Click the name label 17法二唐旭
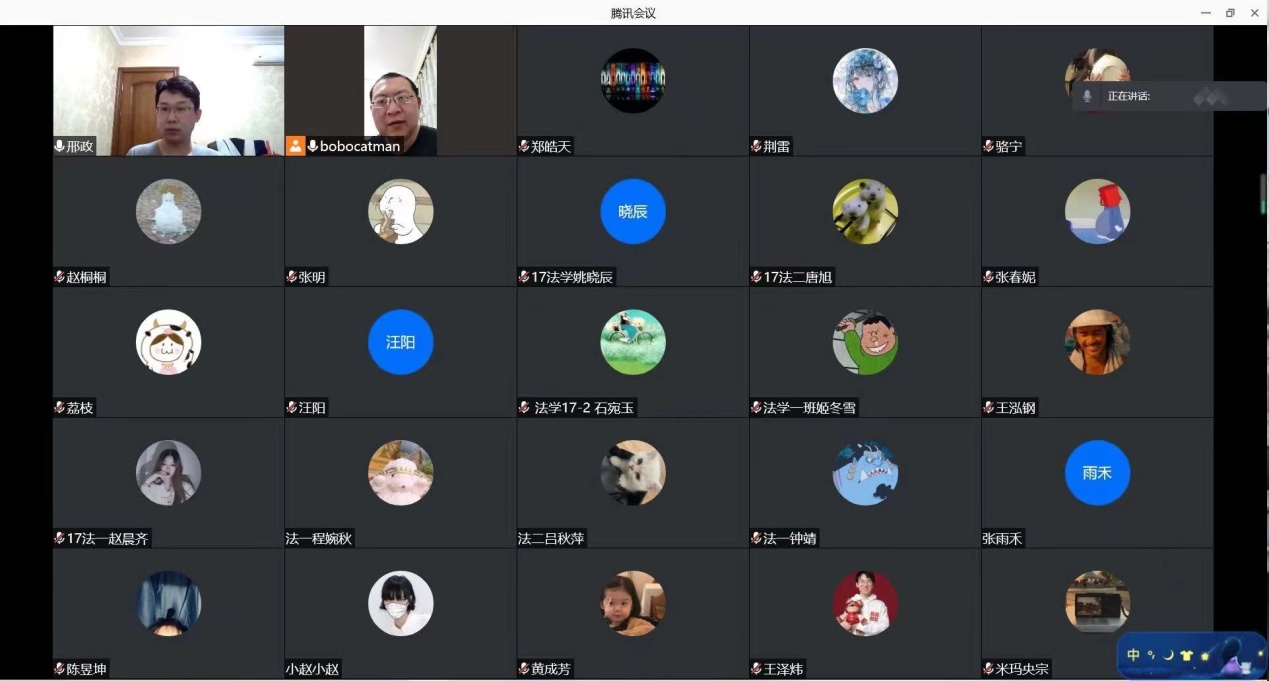 (798, 277)
